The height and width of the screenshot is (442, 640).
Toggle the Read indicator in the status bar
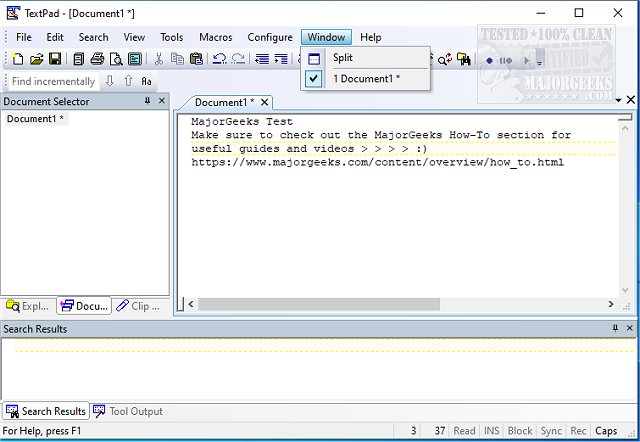464,431
